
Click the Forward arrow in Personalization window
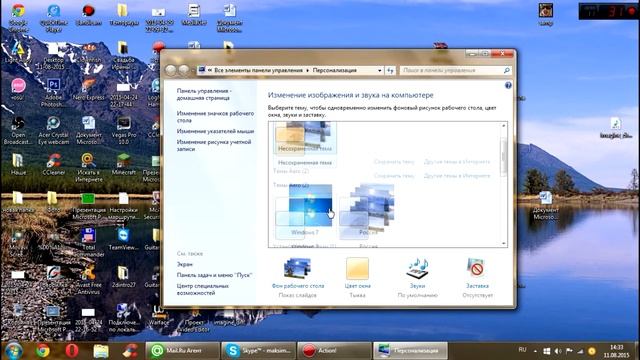[184, 70]
